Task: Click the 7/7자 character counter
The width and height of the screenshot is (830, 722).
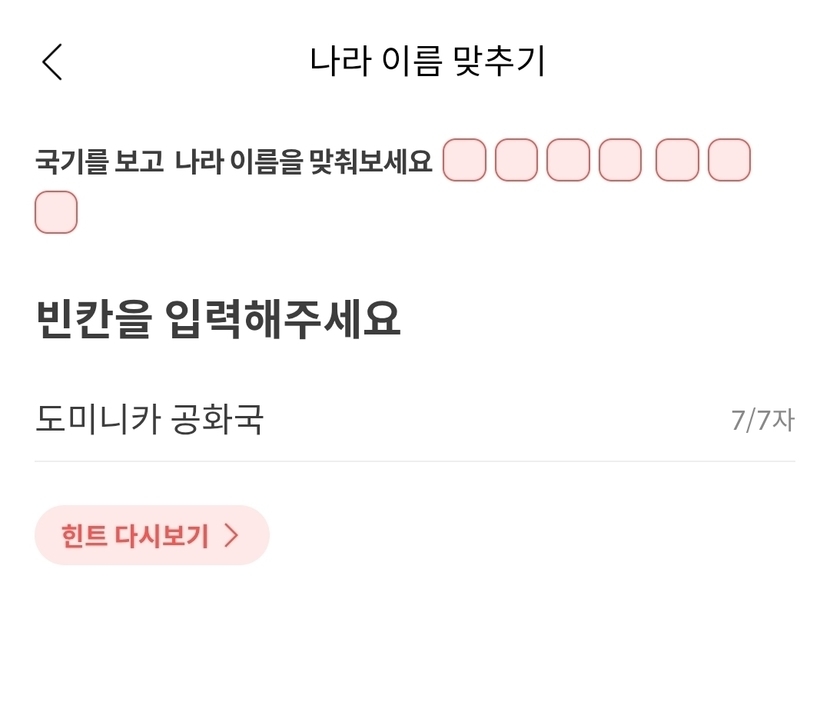Action: tap(763, 421)
